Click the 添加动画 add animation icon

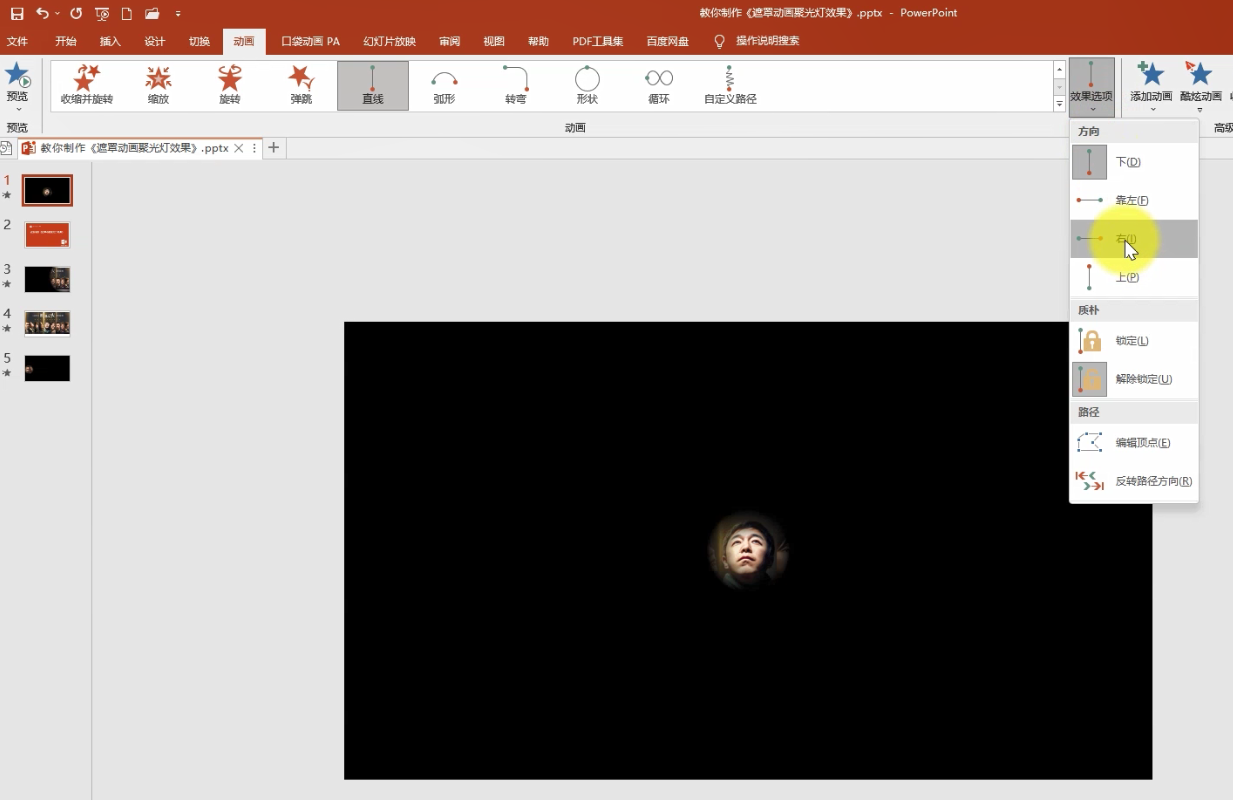coord(1151,82)
